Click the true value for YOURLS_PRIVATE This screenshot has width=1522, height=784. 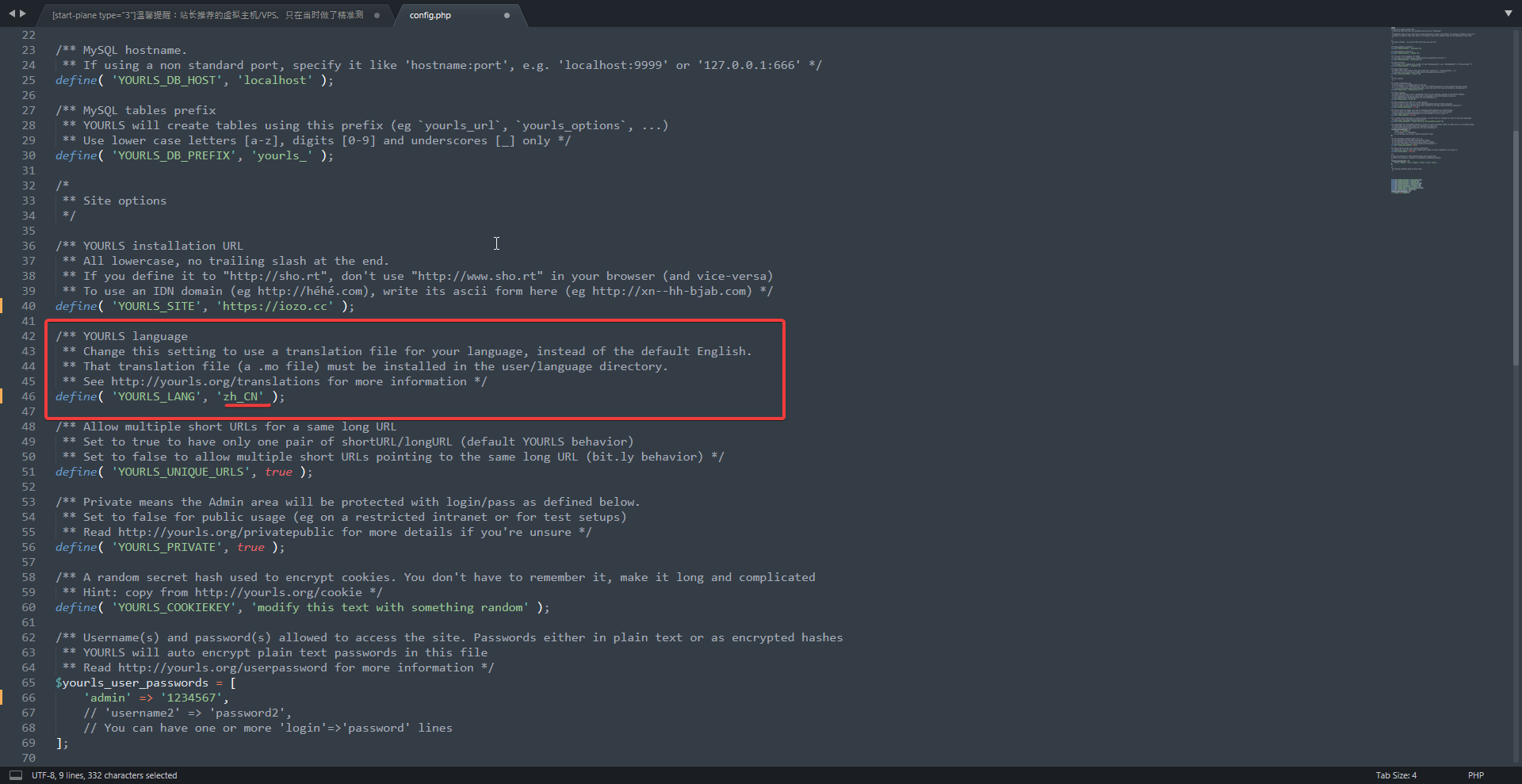[x=250, y=547]
